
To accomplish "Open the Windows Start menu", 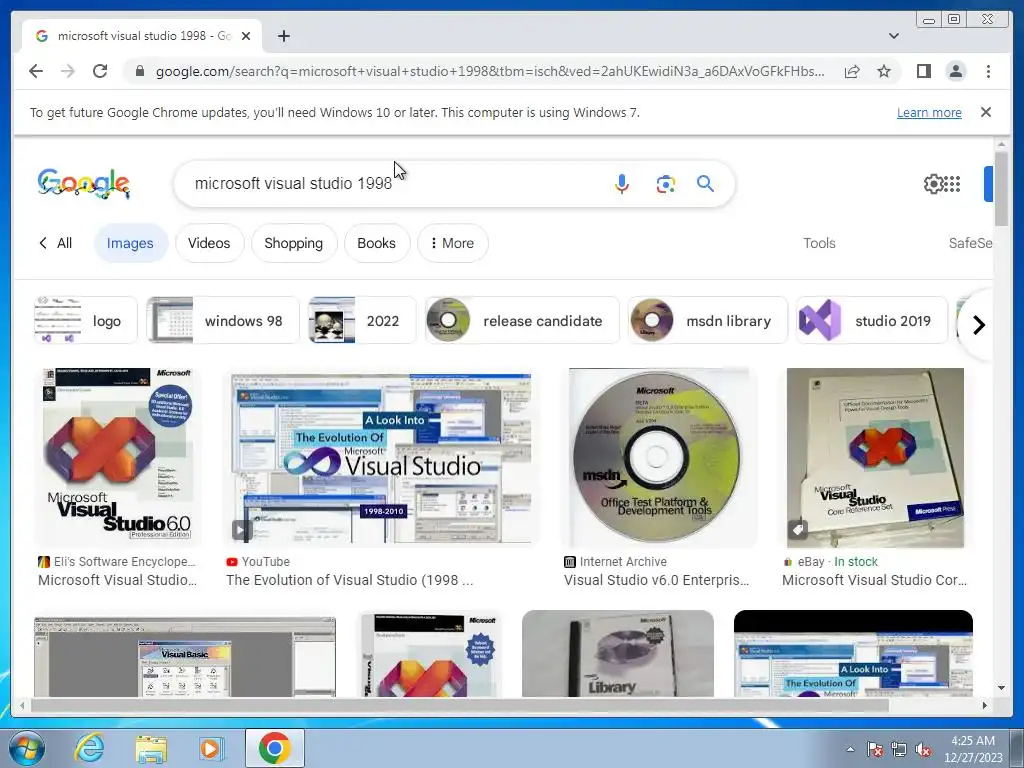I will (x=27, y=748).
